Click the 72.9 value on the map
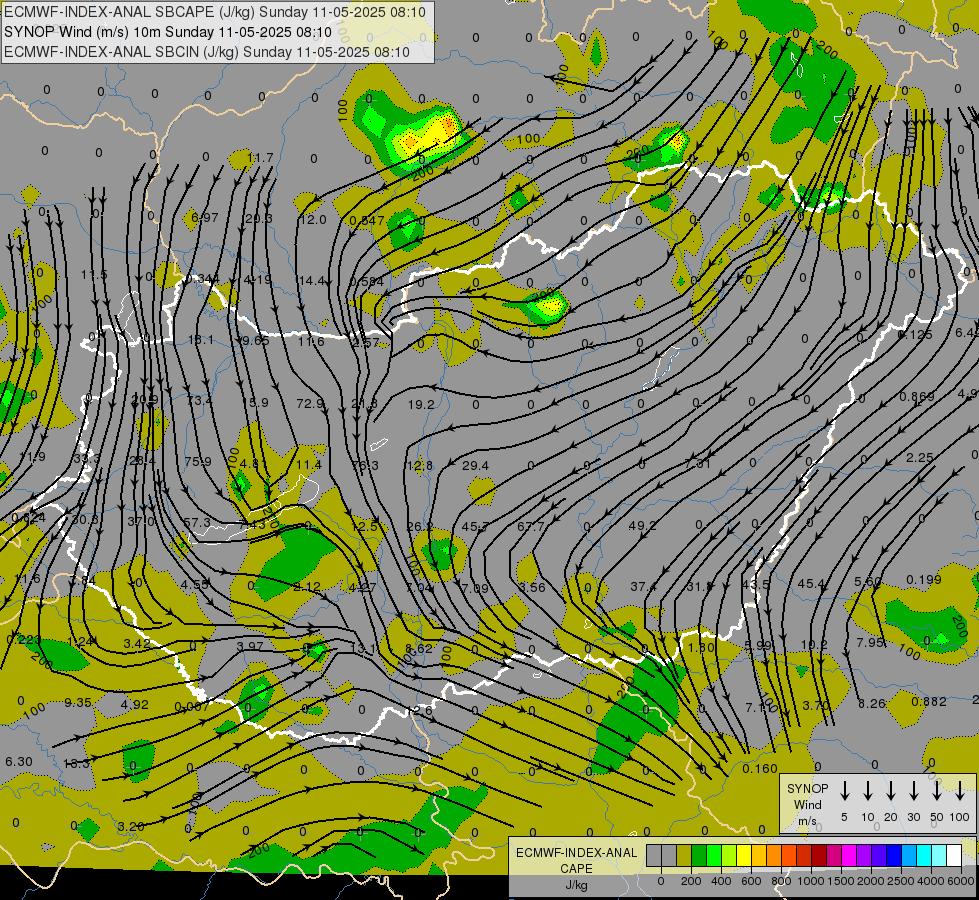979x900 pixels. [x=310, y=403]
